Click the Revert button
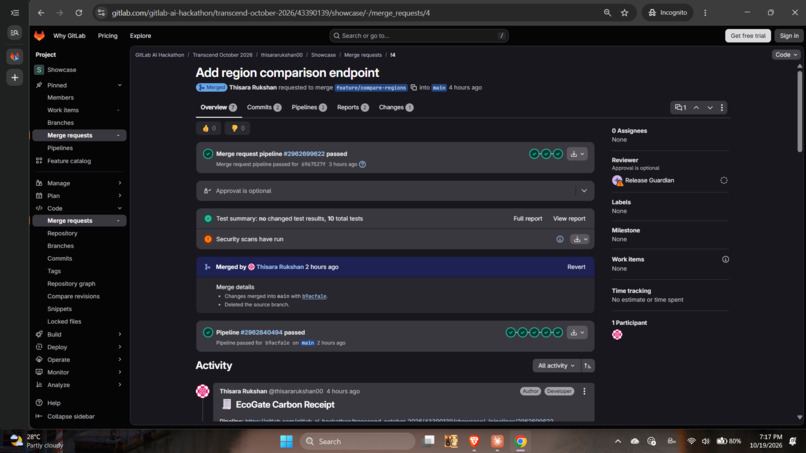Screen dimensions: 806x453 tap(576, 267)
